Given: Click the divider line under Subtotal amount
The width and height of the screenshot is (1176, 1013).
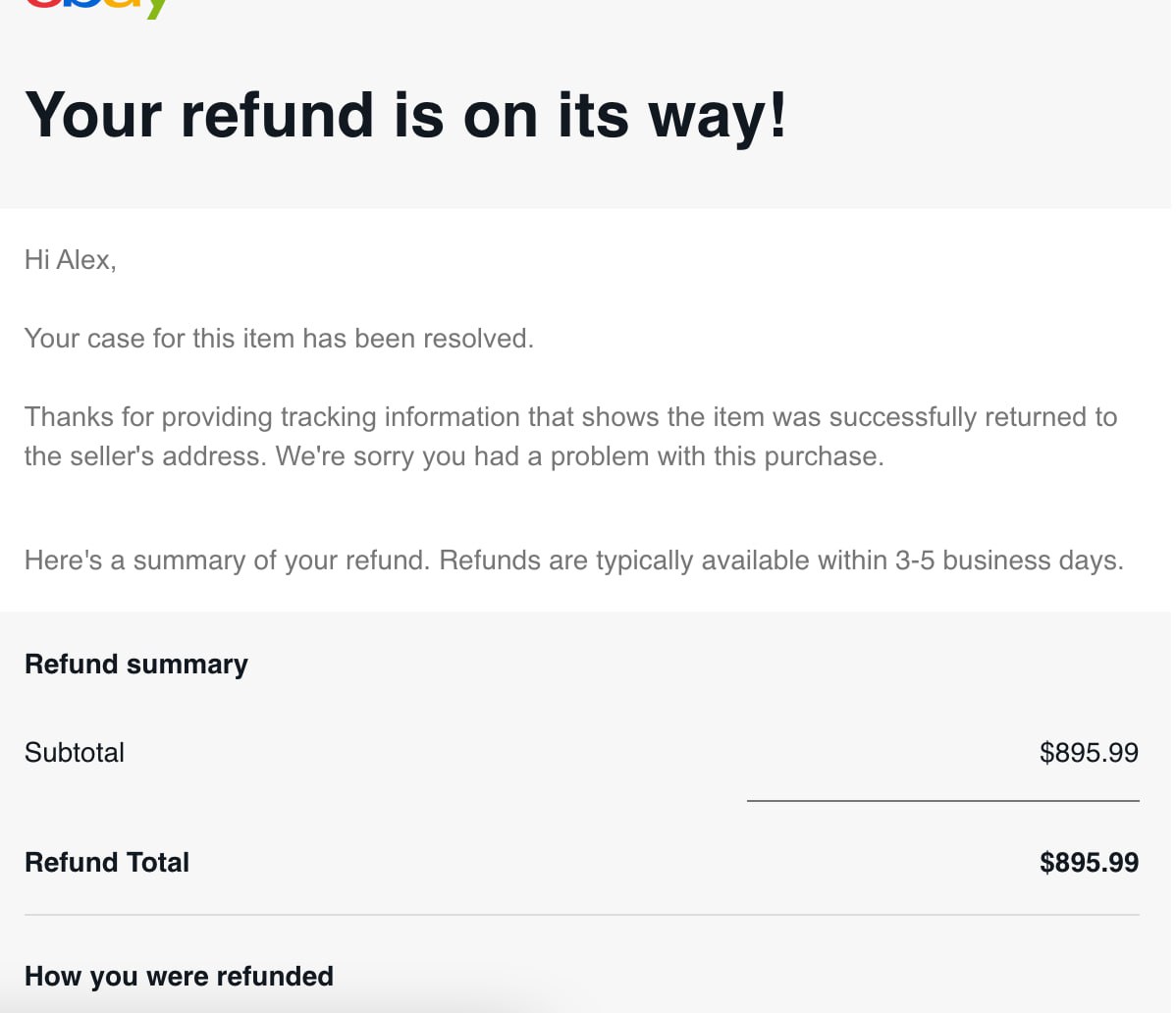Looking at the screenshot, I should click(x=942, y=801).
